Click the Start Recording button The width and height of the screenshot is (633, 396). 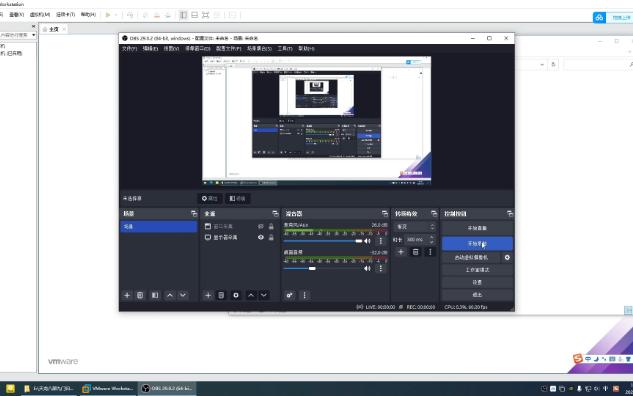(477, 244)
